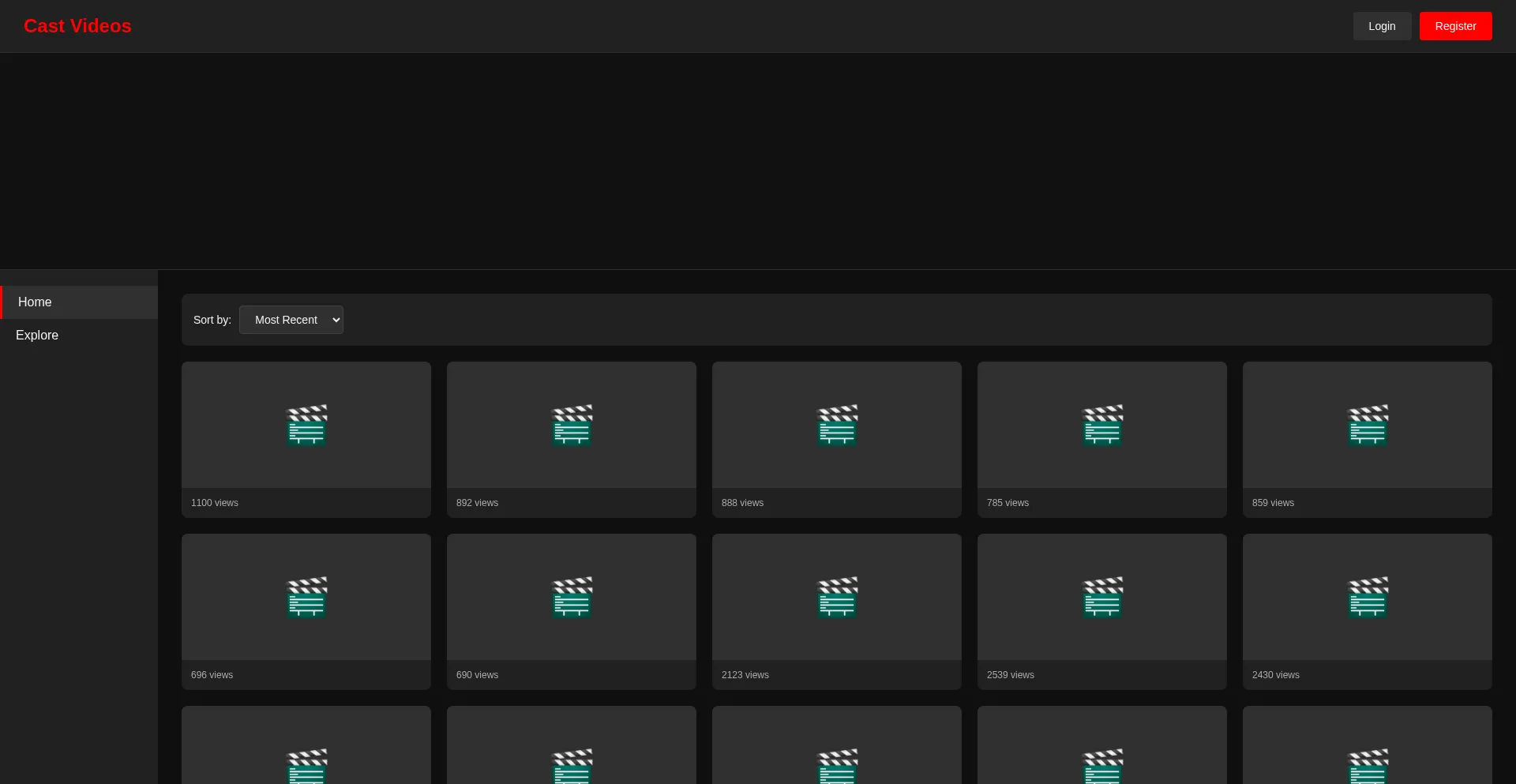Click clapperboard icon of 2430 views video
The width and height of the screenshot is (1516, 784).
click(x=1368, y=598)
